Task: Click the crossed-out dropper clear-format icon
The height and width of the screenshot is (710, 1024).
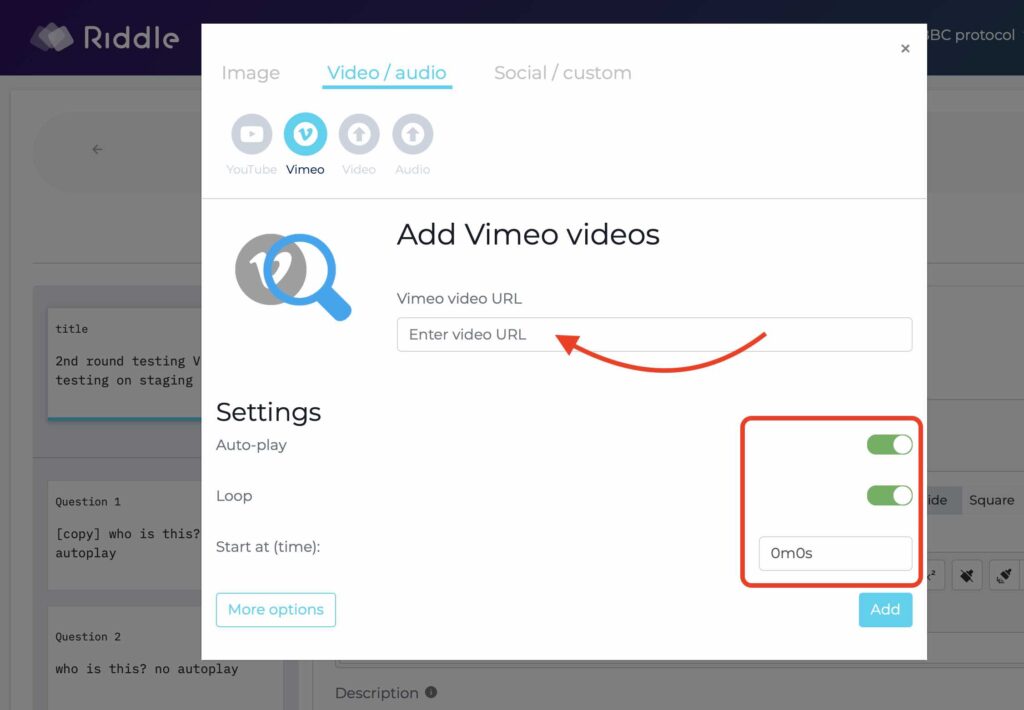Action: pyautogui.click(x=967, y=575)
